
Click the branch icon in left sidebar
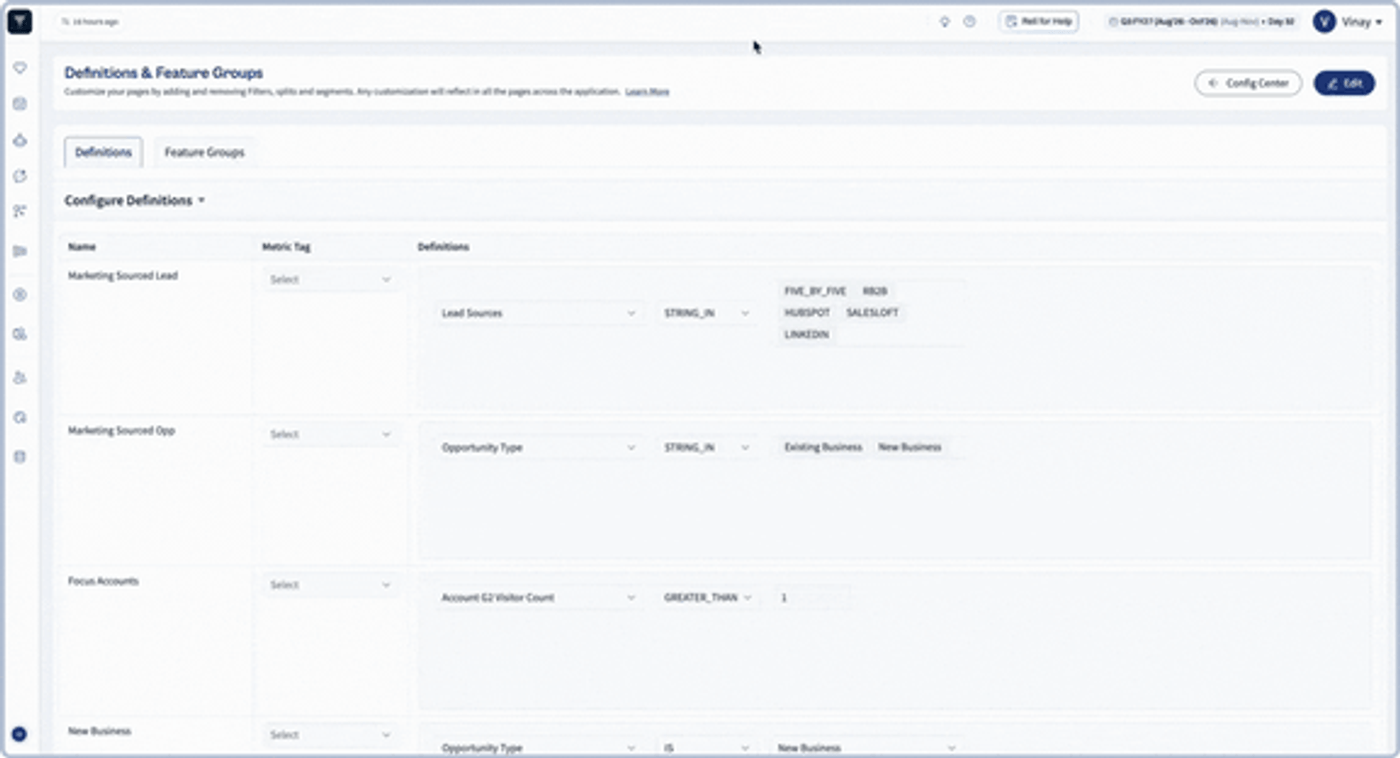click(x=20, y=211)
